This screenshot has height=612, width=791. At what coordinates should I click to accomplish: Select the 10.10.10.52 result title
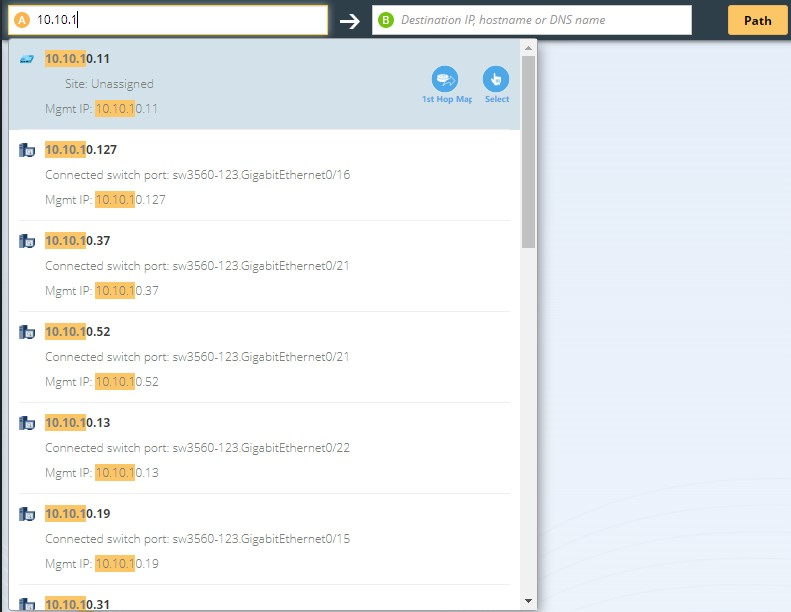click(77, 331)
